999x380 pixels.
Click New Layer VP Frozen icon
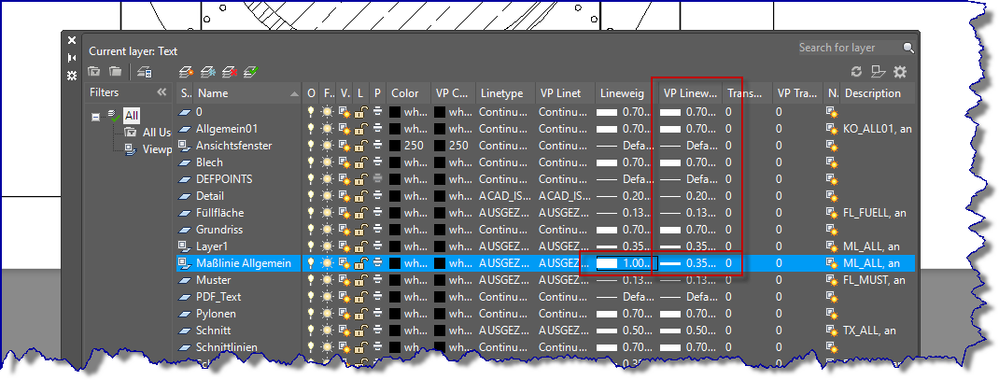pyautogui.click(x=208, y=71)
